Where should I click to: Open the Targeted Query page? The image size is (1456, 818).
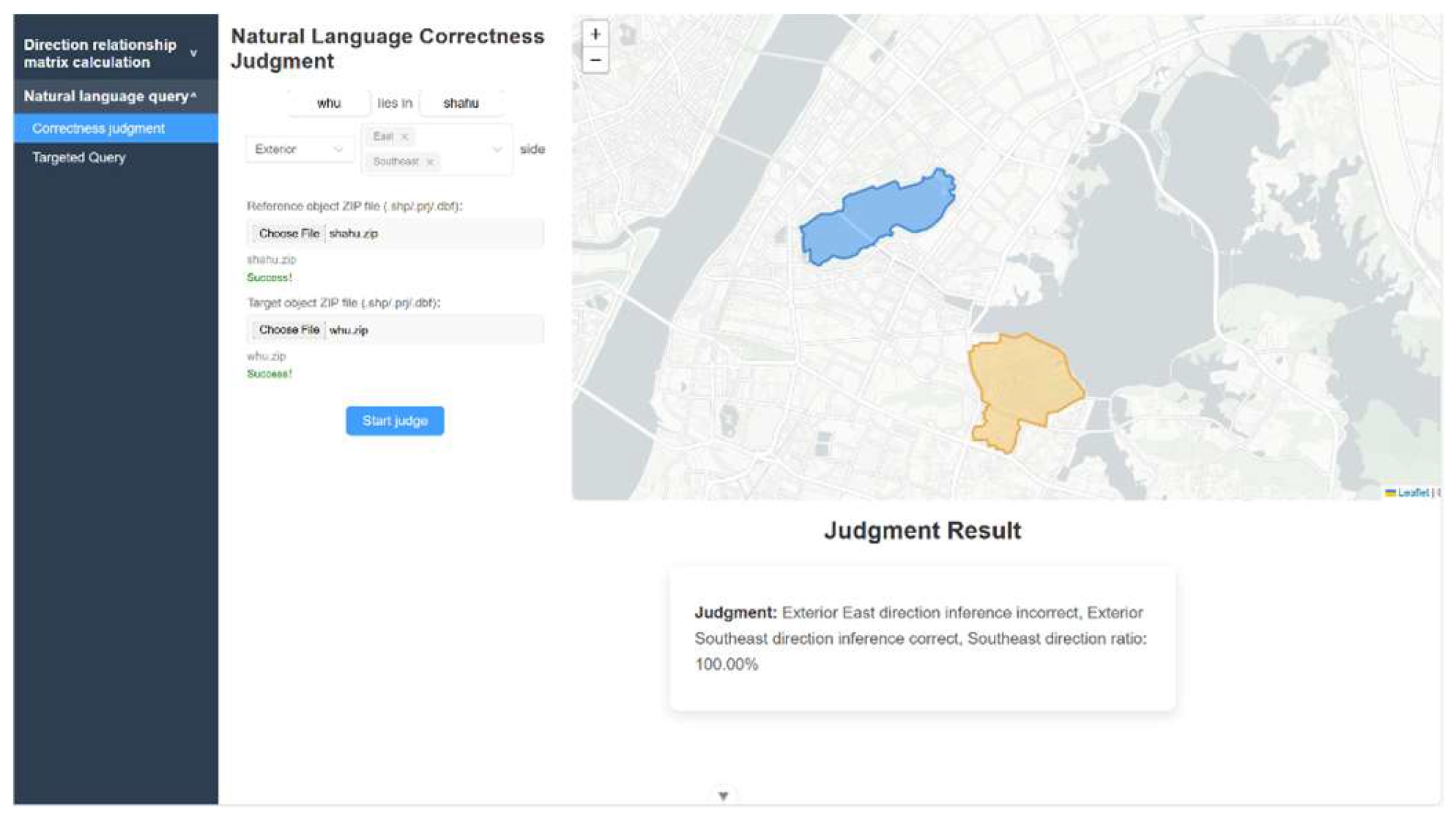pos(79,157)
